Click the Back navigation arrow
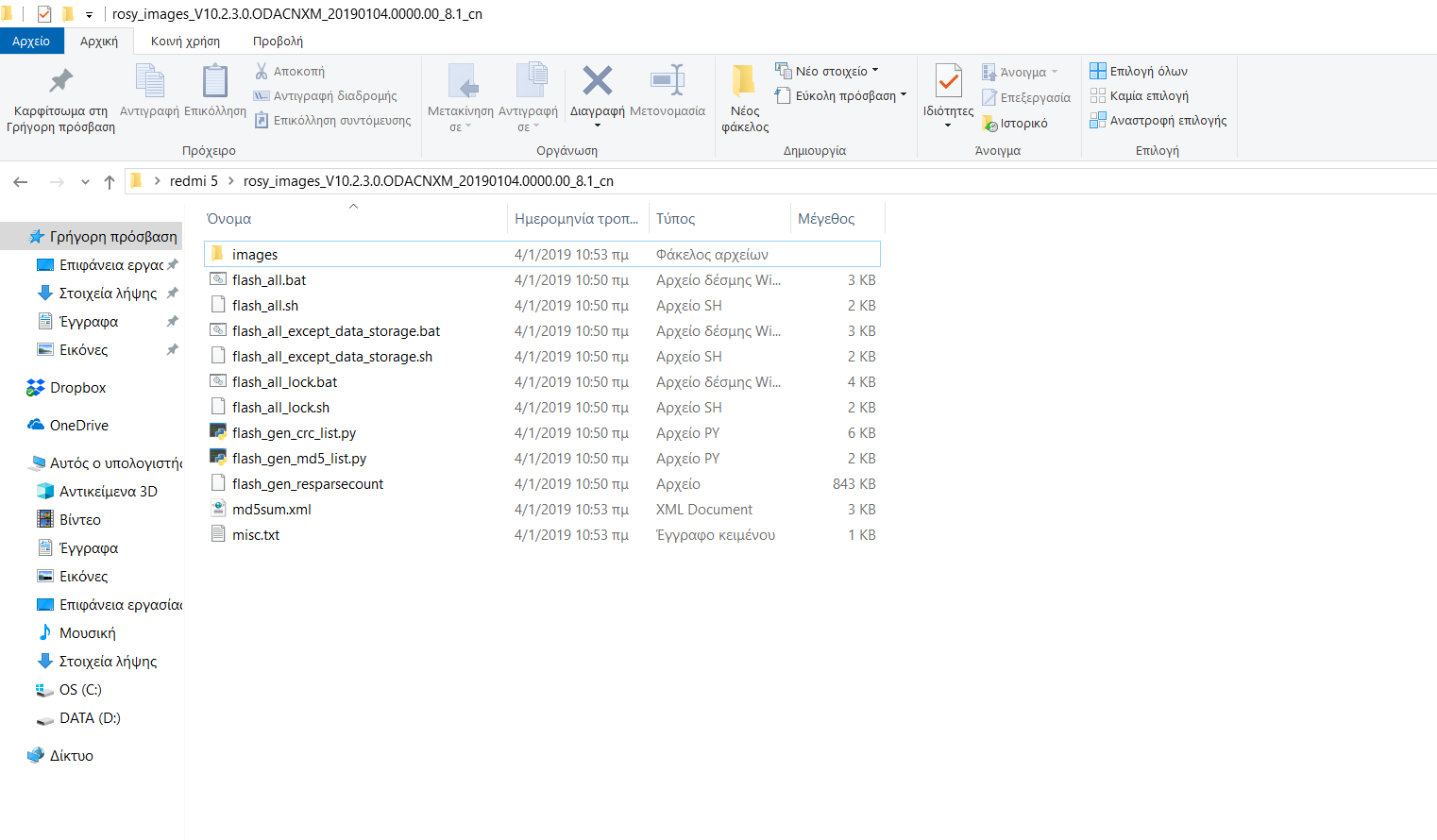 21,181
